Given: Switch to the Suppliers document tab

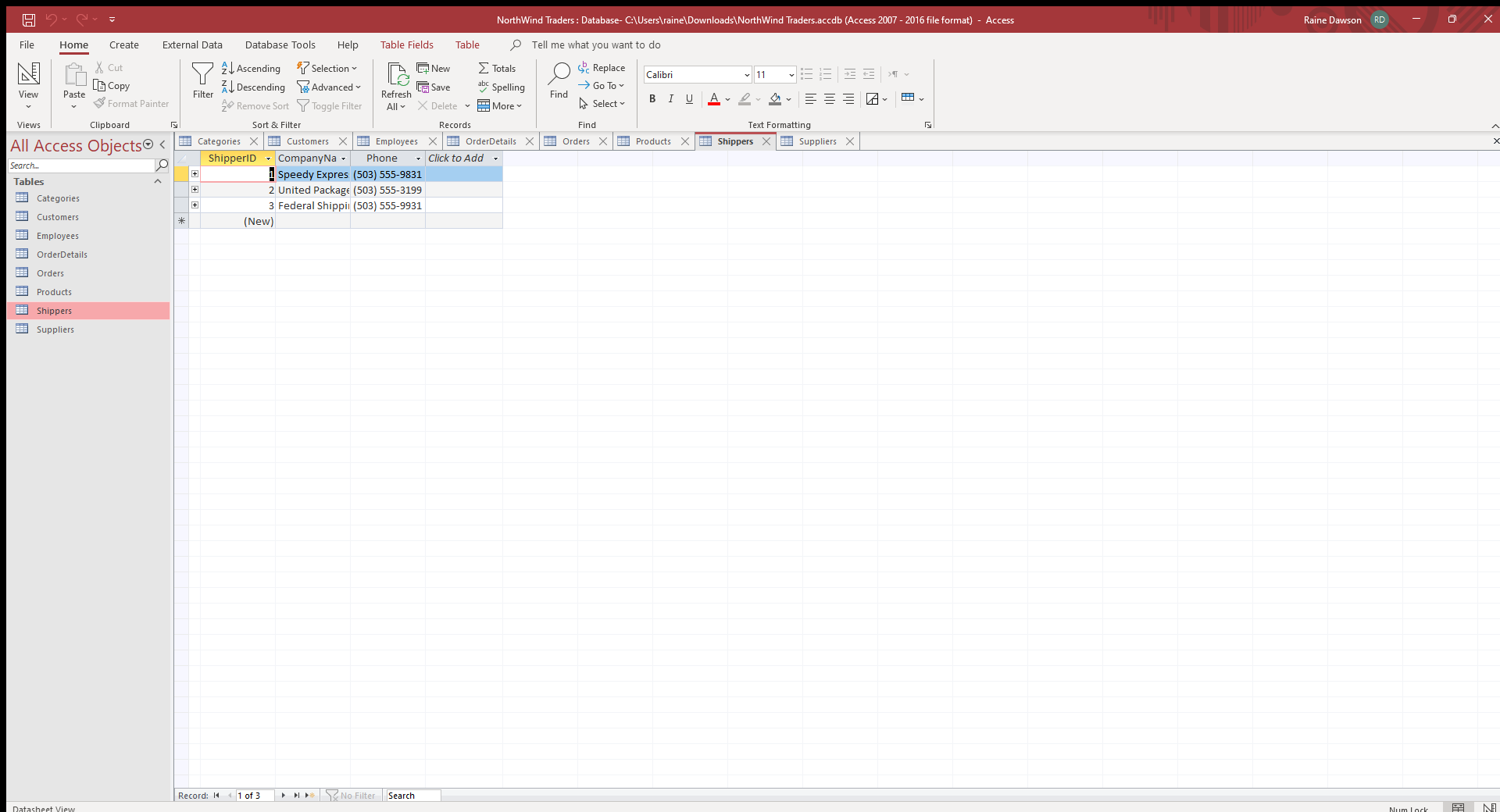Looking at the screenshot, I should 817,141.
